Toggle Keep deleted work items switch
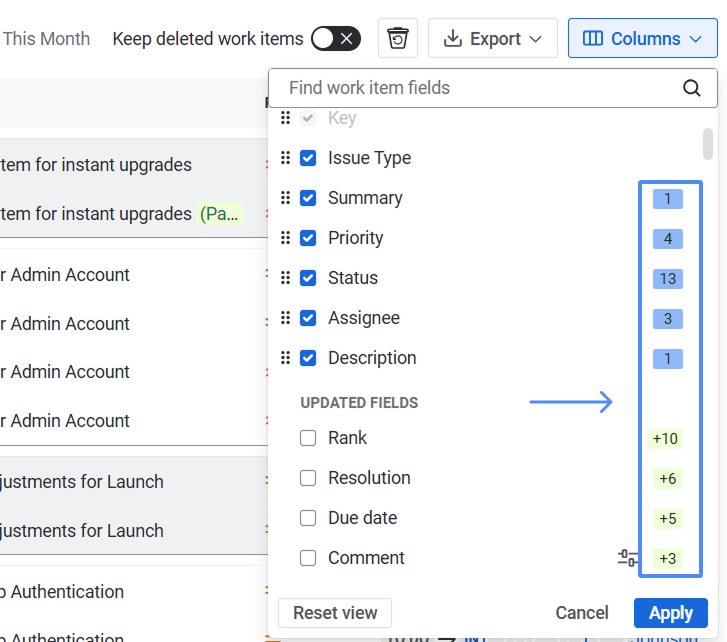Screen dimensions: 727x642 335,39
